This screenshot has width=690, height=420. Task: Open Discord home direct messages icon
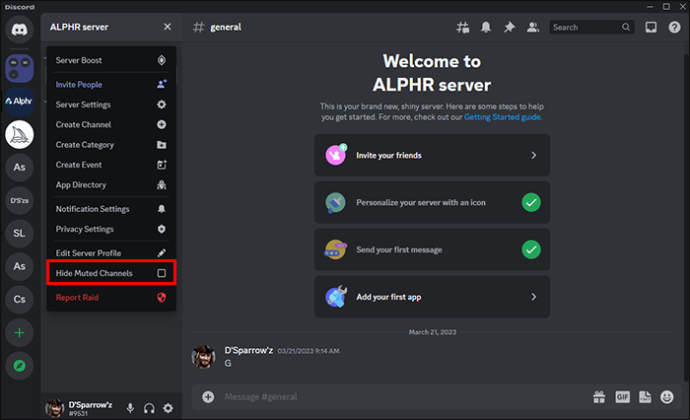[19, 29]
